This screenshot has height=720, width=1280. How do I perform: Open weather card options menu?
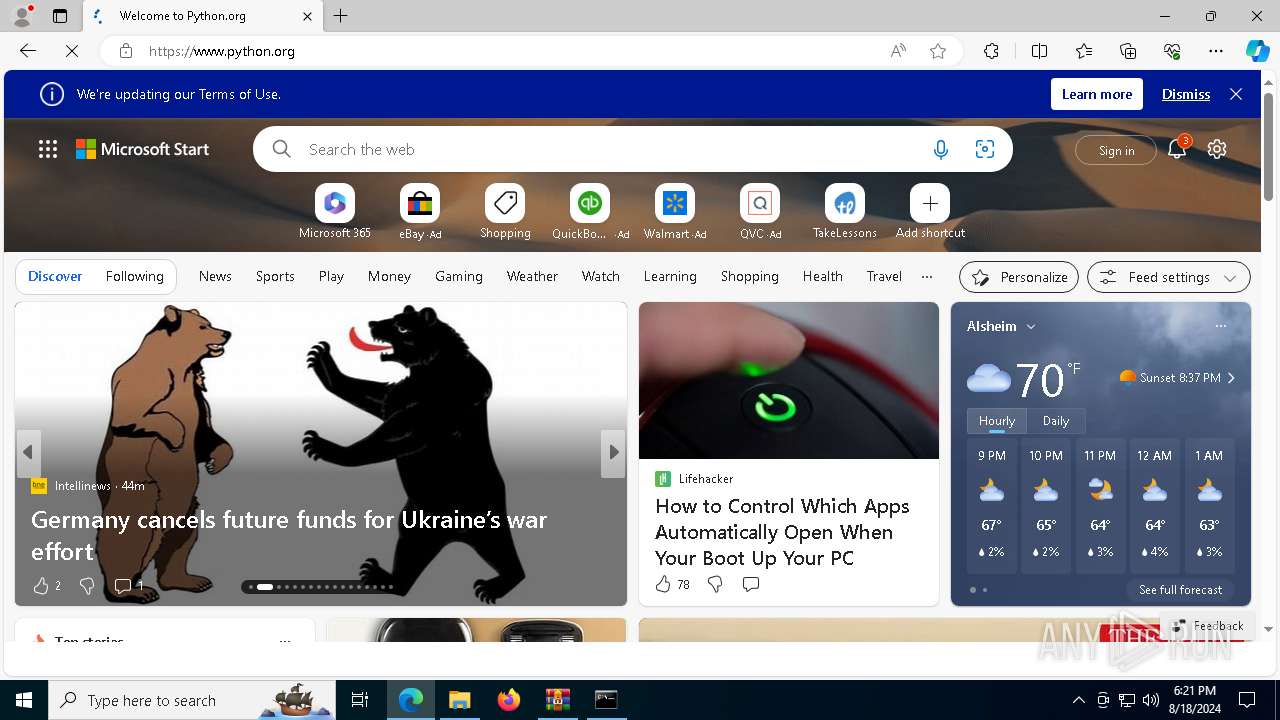pos(1220,326)
